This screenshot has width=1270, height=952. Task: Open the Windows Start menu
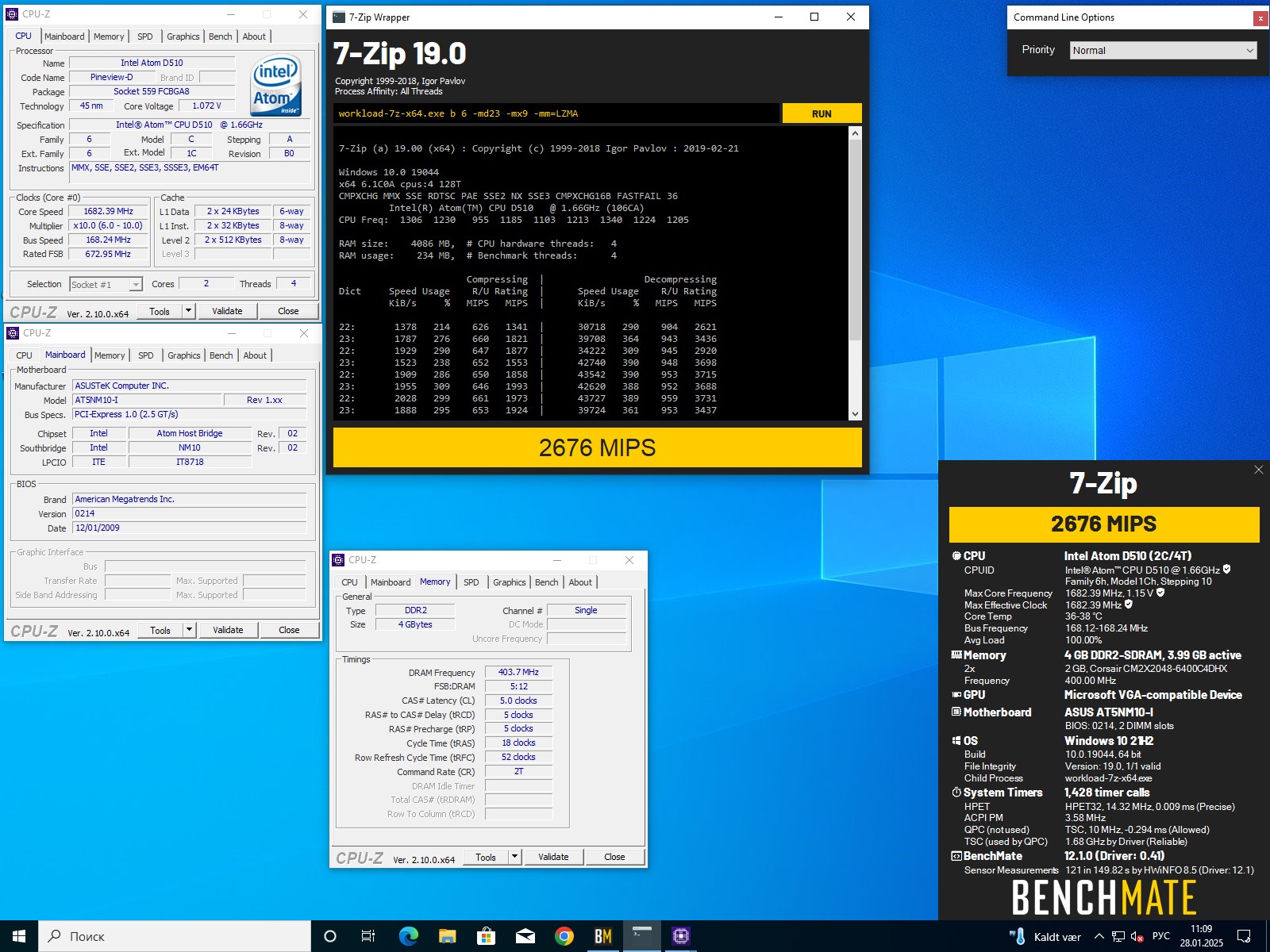(x=19, y=936)
